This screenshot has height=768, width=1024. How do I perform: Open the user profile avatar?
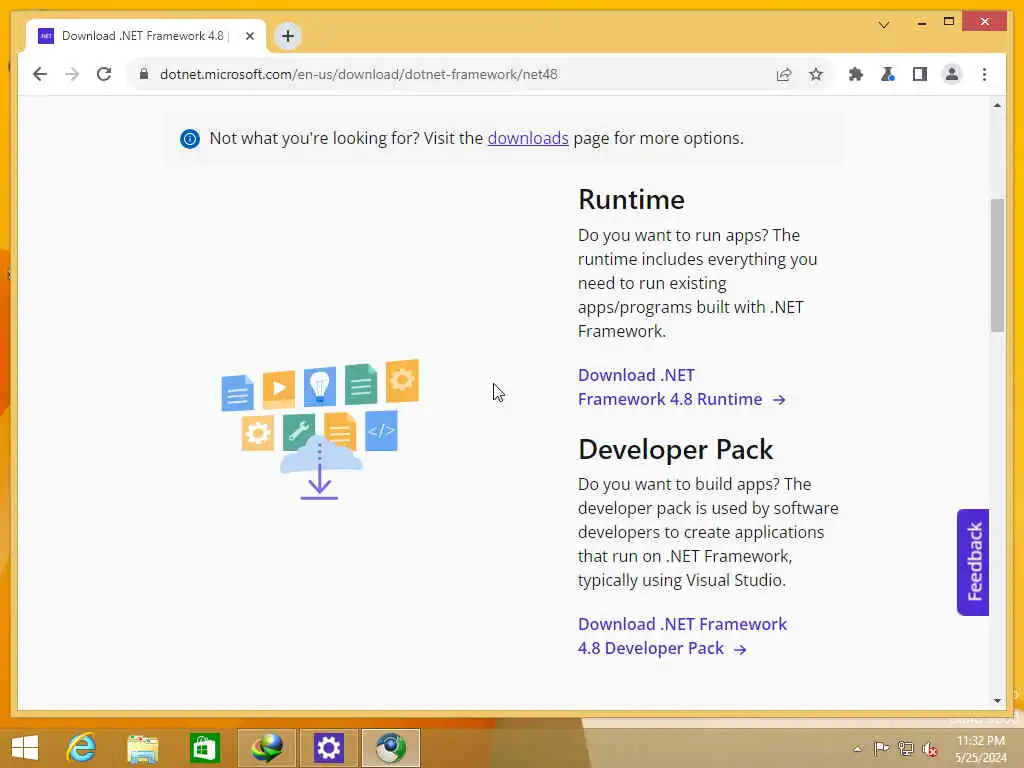(952, 74)
